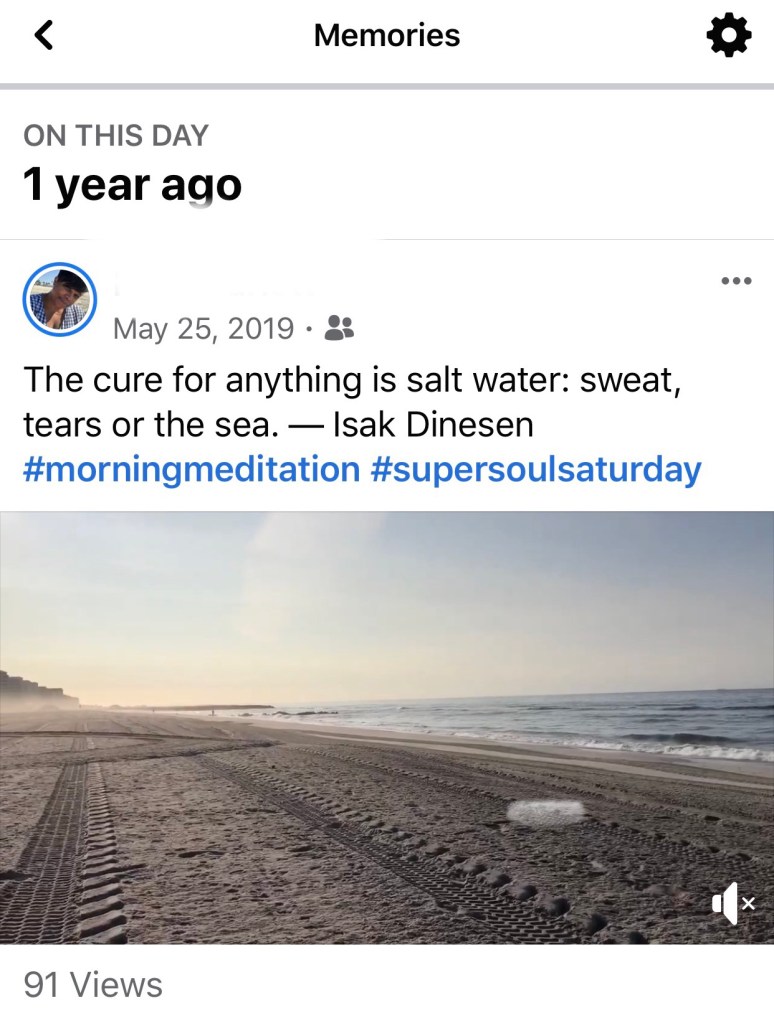This screenshot has width=774, height=1023.
Task: Tap the 91 Views count
Action: pos(93,985)
